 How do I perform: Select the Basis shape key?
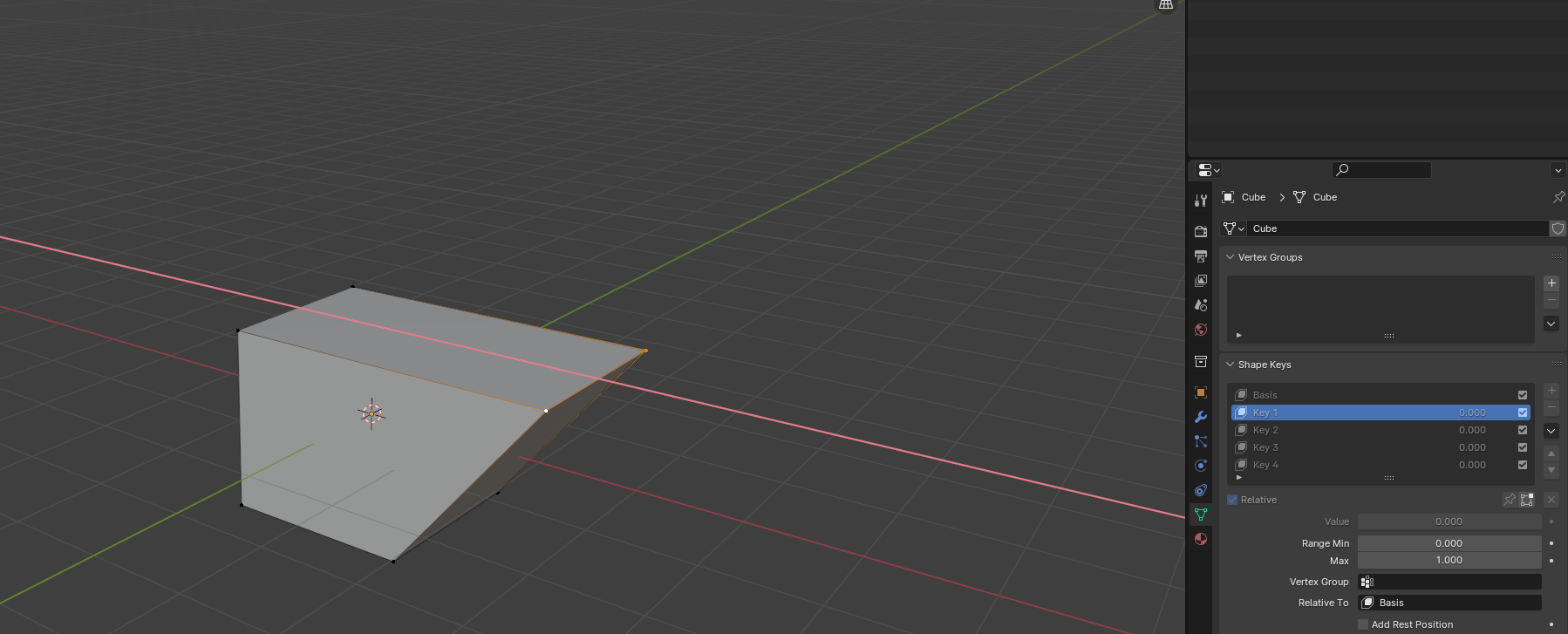[x=1381, y=395]
